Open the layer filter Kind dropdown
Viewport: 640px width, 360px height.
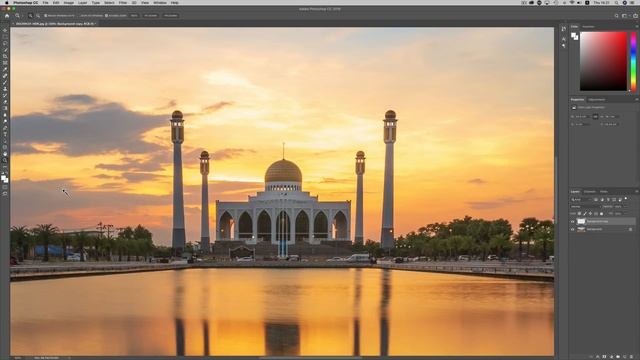pos(581,200)
